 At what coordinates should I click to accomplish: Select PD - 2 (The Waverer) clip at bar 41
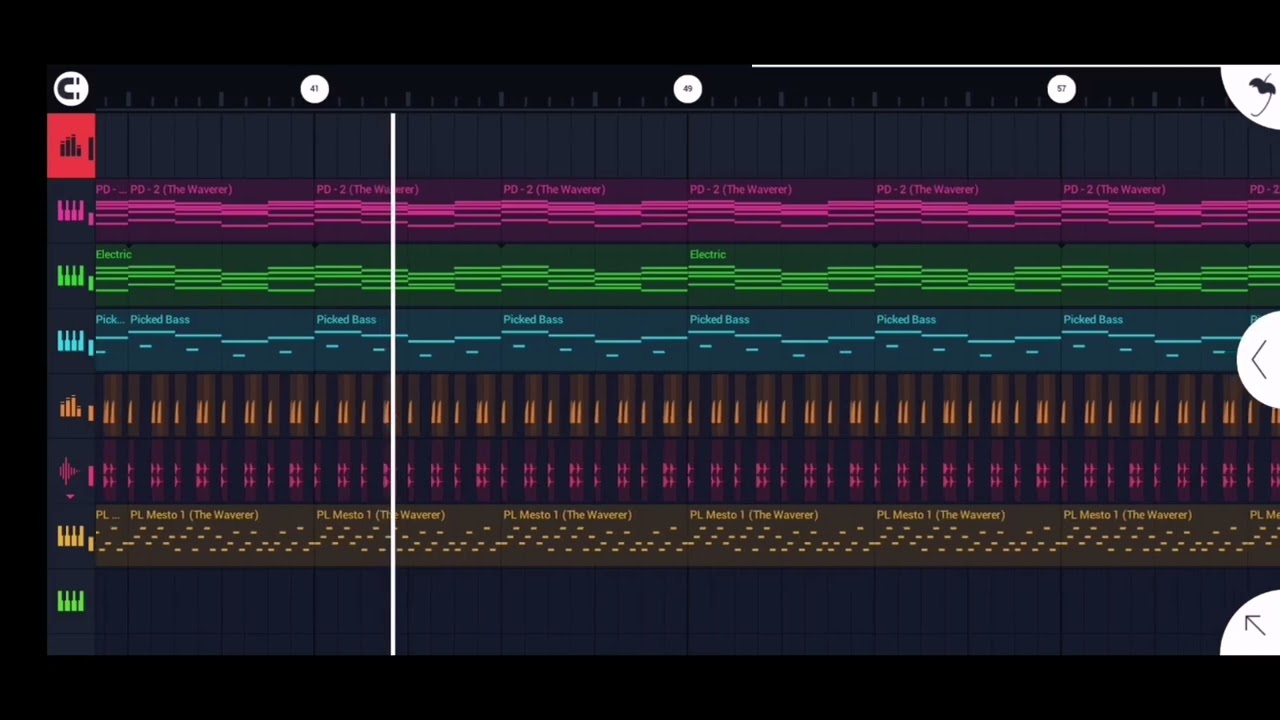click(x=407, y=210)
